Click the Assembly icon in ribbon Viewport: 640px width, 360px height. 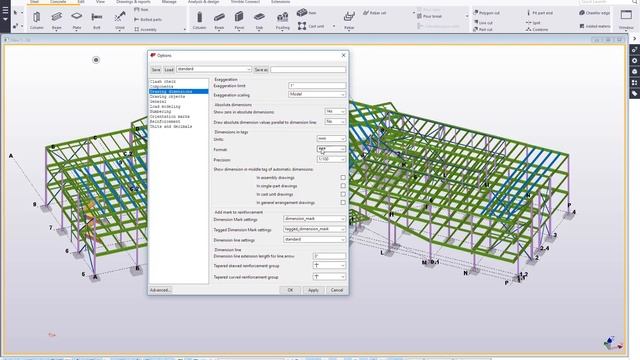(137, 29)
